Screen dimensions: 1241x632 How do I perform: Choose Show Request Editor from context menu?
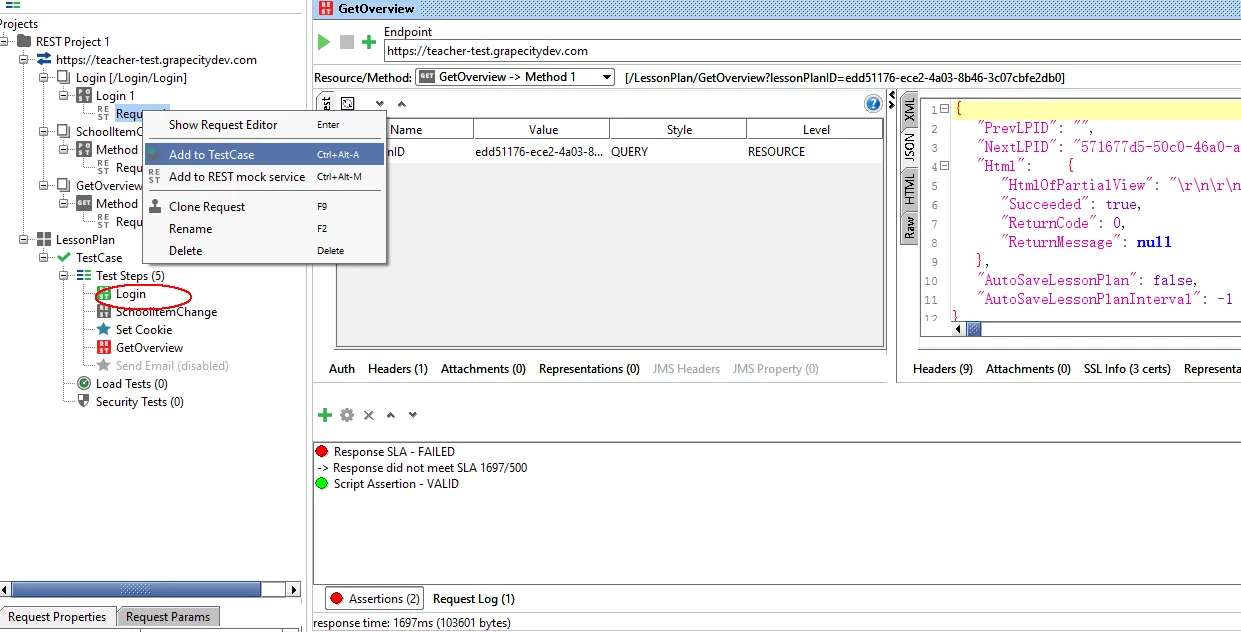[265, 125]
